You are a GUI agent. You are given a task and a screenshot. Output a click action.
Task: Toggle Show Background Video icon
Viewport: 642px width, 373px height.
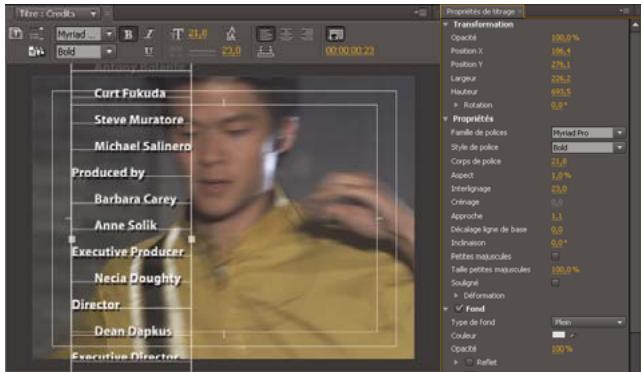(x=335, y=34)
